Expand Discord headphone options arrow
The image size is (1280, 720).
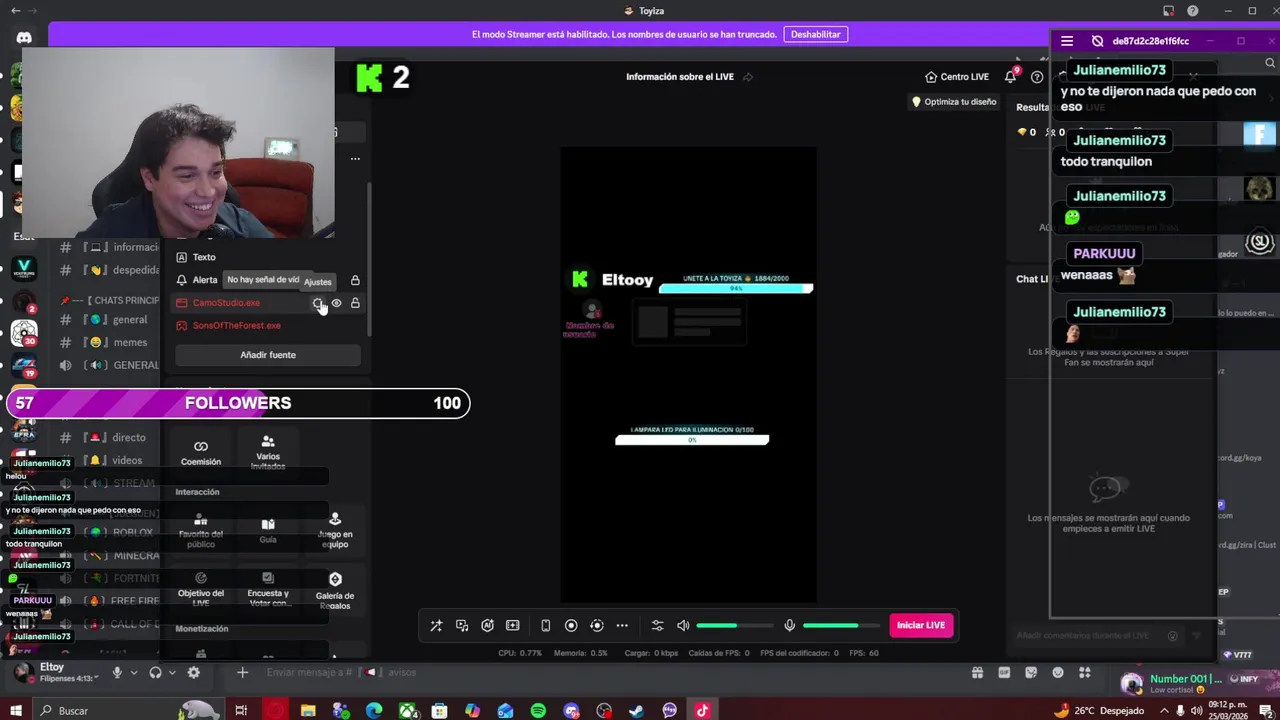click(x=172, y=673)
